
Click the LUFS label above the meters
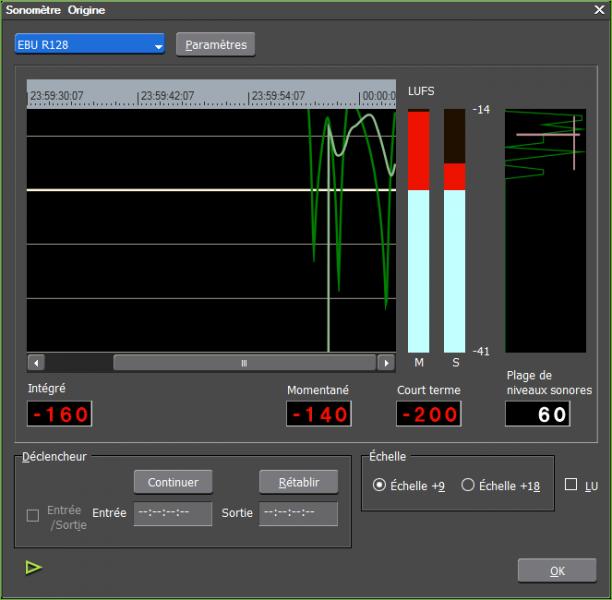pos(421,91)
